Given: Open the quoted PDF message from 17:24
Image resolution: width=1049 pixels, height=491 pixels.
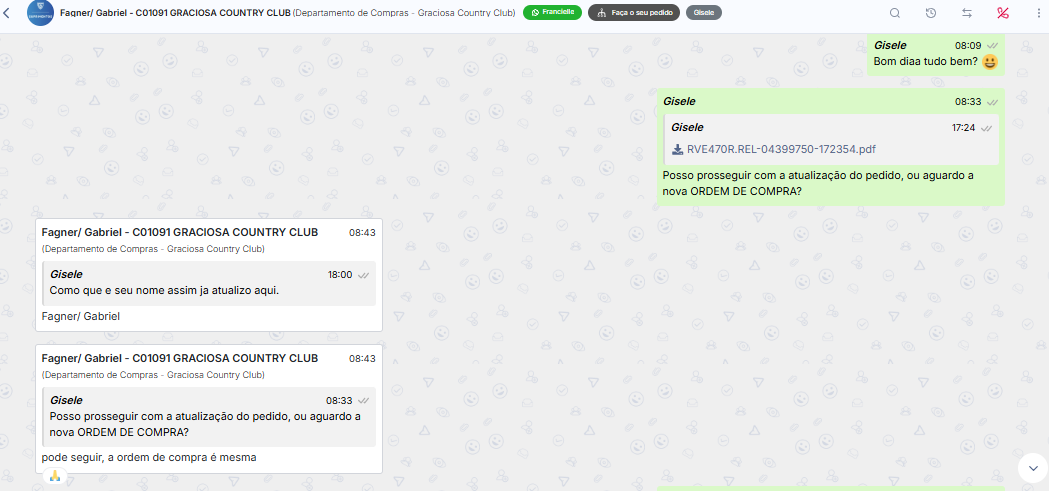Looking at the screenshot, I should (x=831, y=139).
